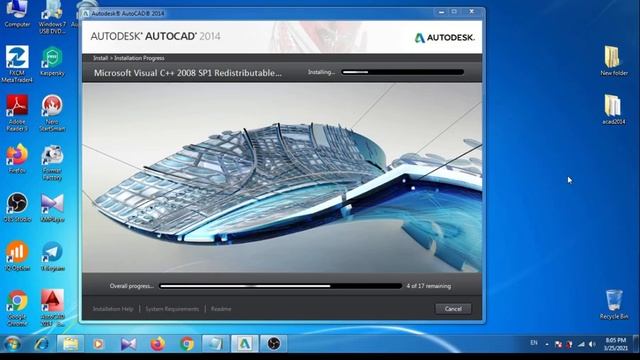Open the Recycle Bin
This screenshot has height=360, width=640.
(614, 304)
